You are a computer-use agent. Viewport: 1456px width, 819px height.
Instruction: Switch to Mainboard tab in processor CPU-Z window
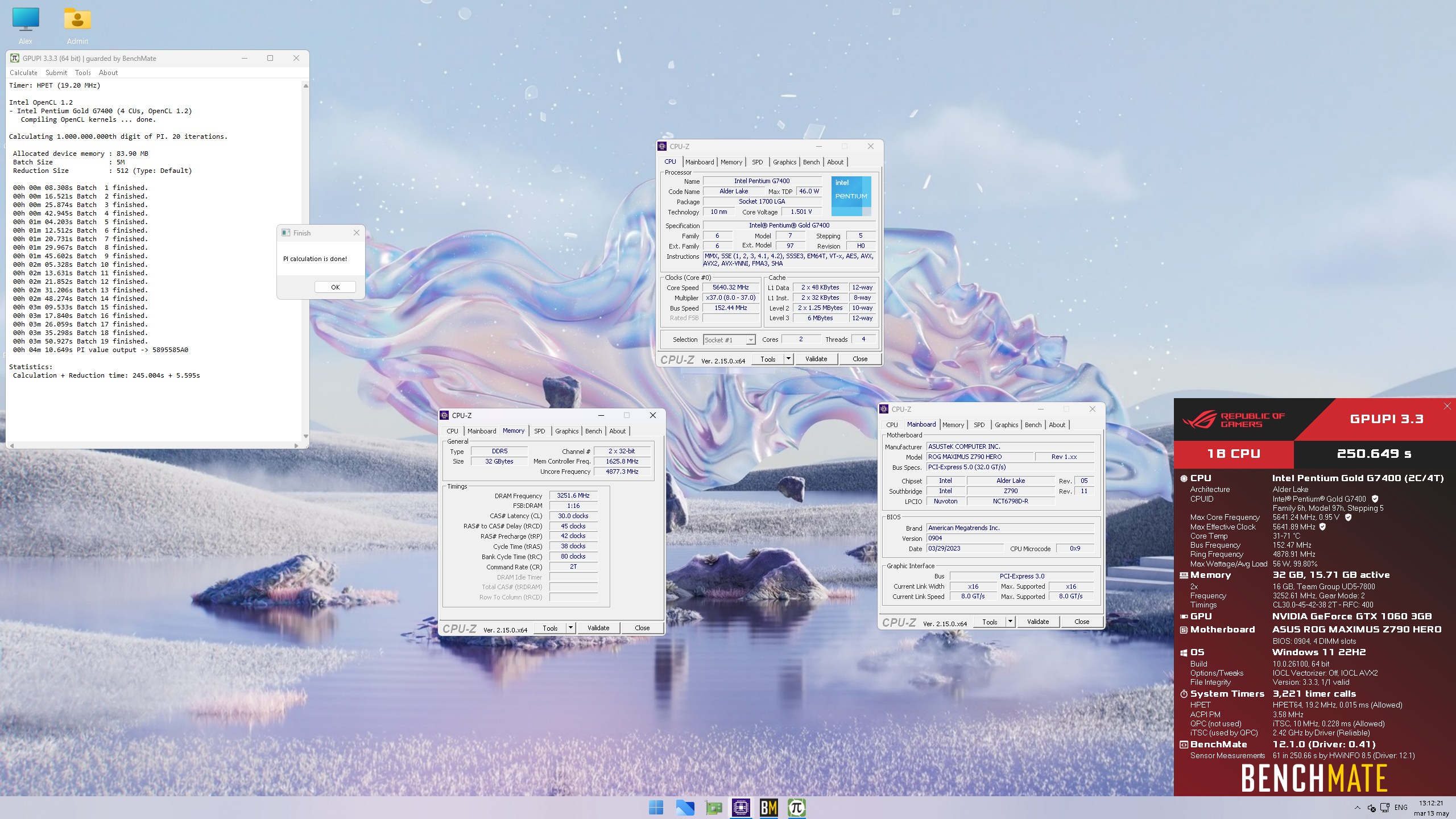coord(700,162)
